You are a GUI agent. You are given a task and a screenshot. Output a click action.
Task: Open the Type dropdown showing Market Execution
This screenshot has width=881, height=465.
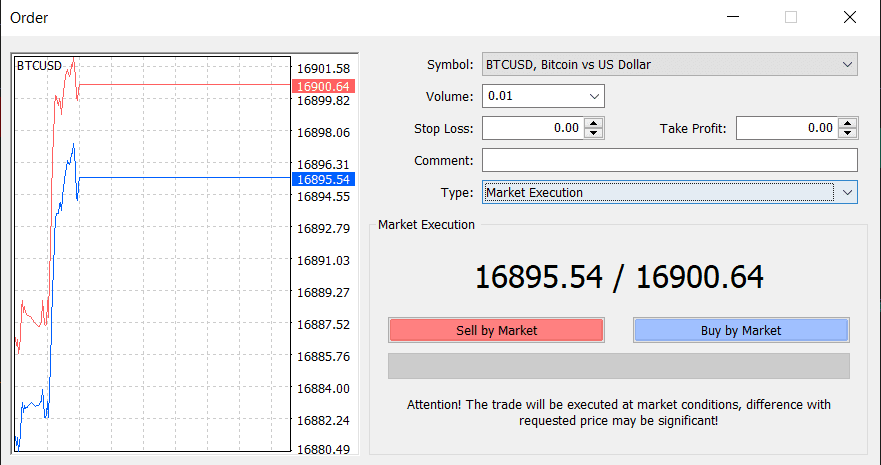[x=670, y=193]
